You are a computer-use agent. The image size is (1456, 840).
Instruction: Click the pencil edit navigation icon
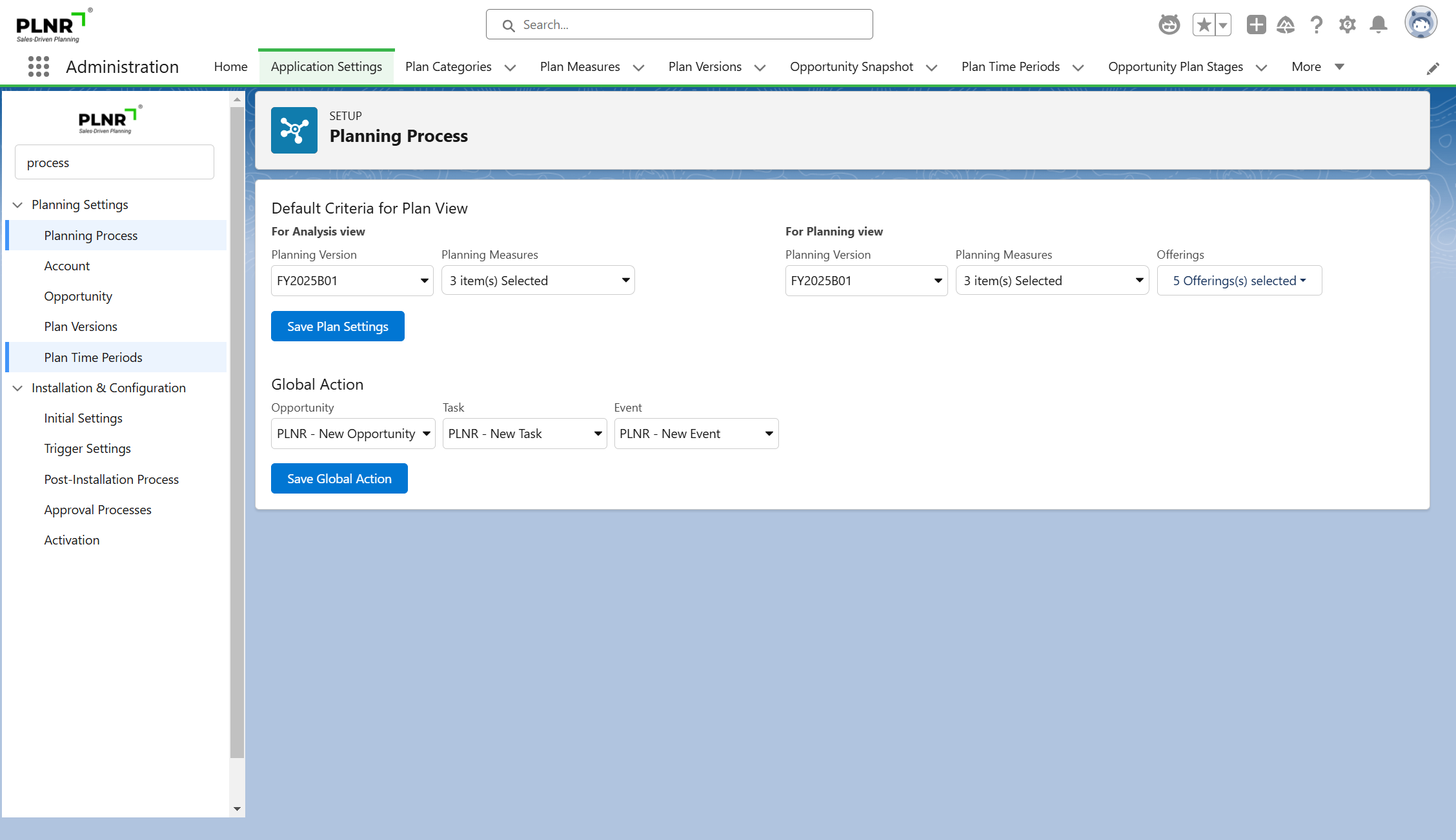1433,68
